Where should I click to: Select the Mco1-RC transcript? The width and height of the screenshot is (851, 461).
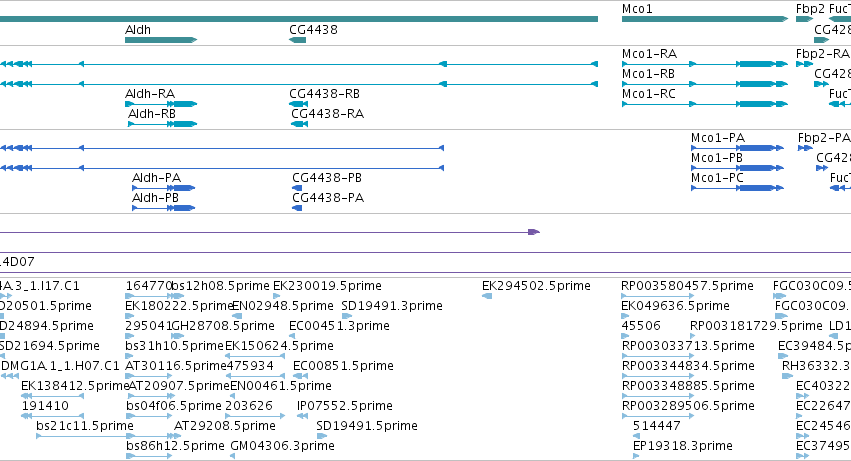coord(704,104)
